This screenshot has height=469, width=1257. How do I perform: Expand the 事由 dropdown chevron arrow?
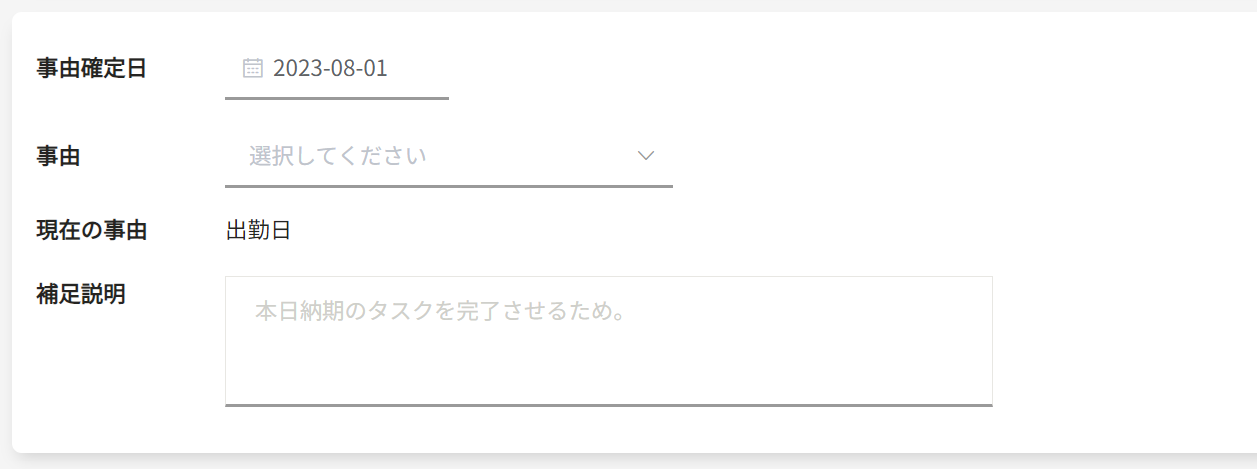(646, 156)
